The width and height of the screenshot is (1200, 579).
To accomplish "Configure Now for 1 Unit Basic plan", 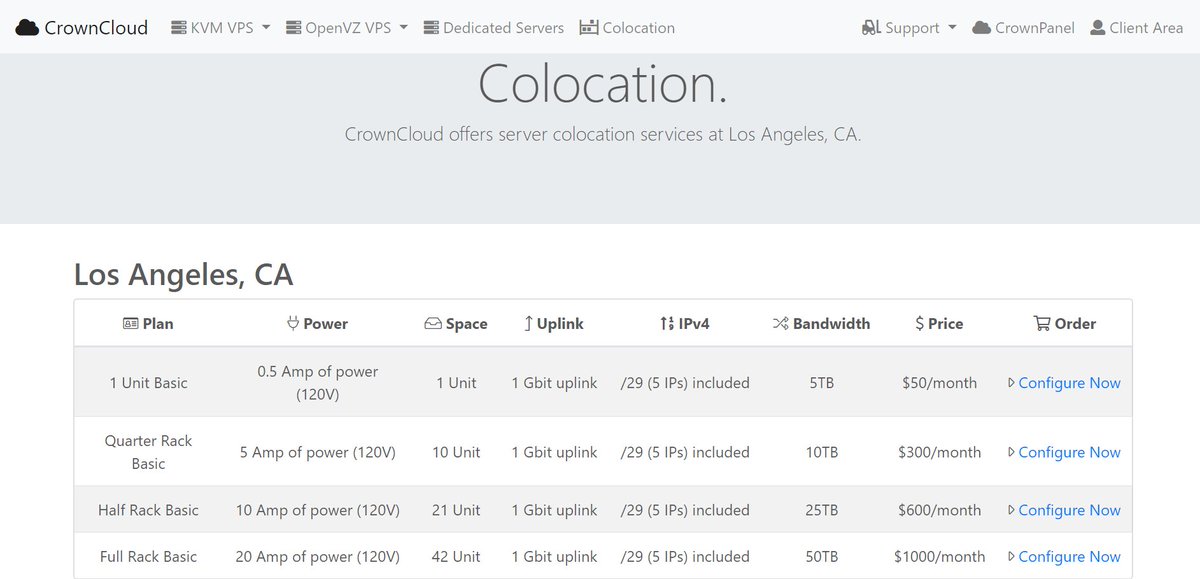I will (1069, 383).
